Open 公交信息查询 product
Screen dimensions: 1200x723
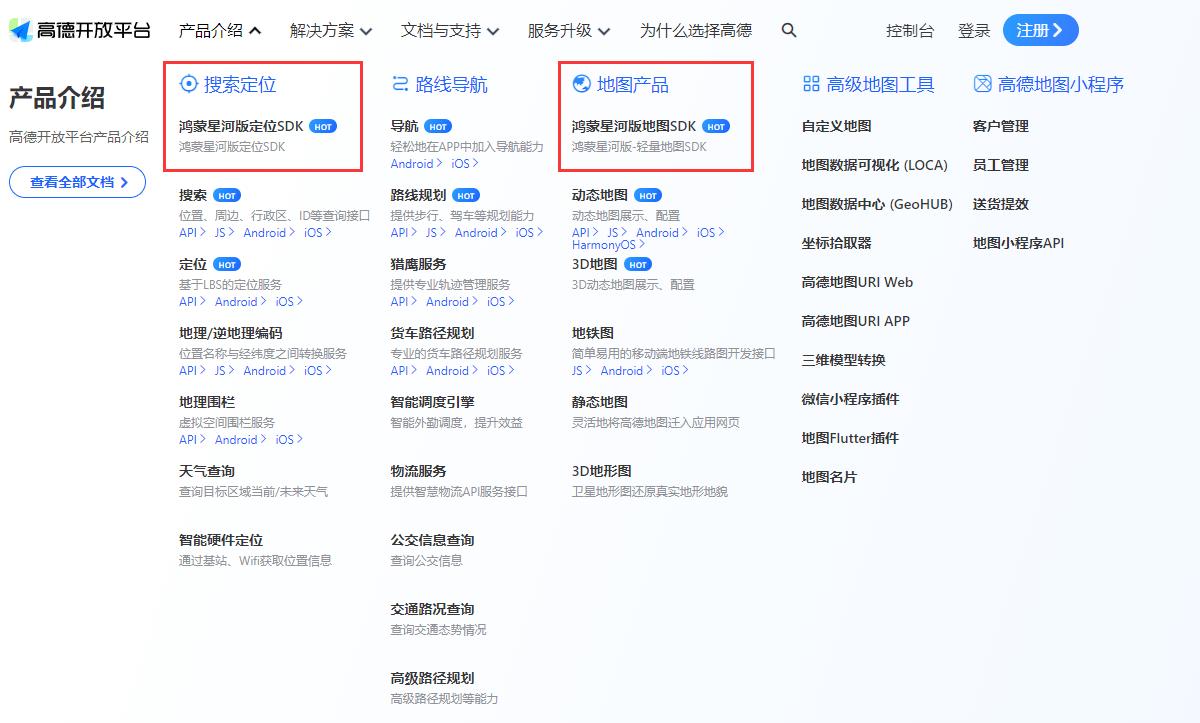point(432,540)
